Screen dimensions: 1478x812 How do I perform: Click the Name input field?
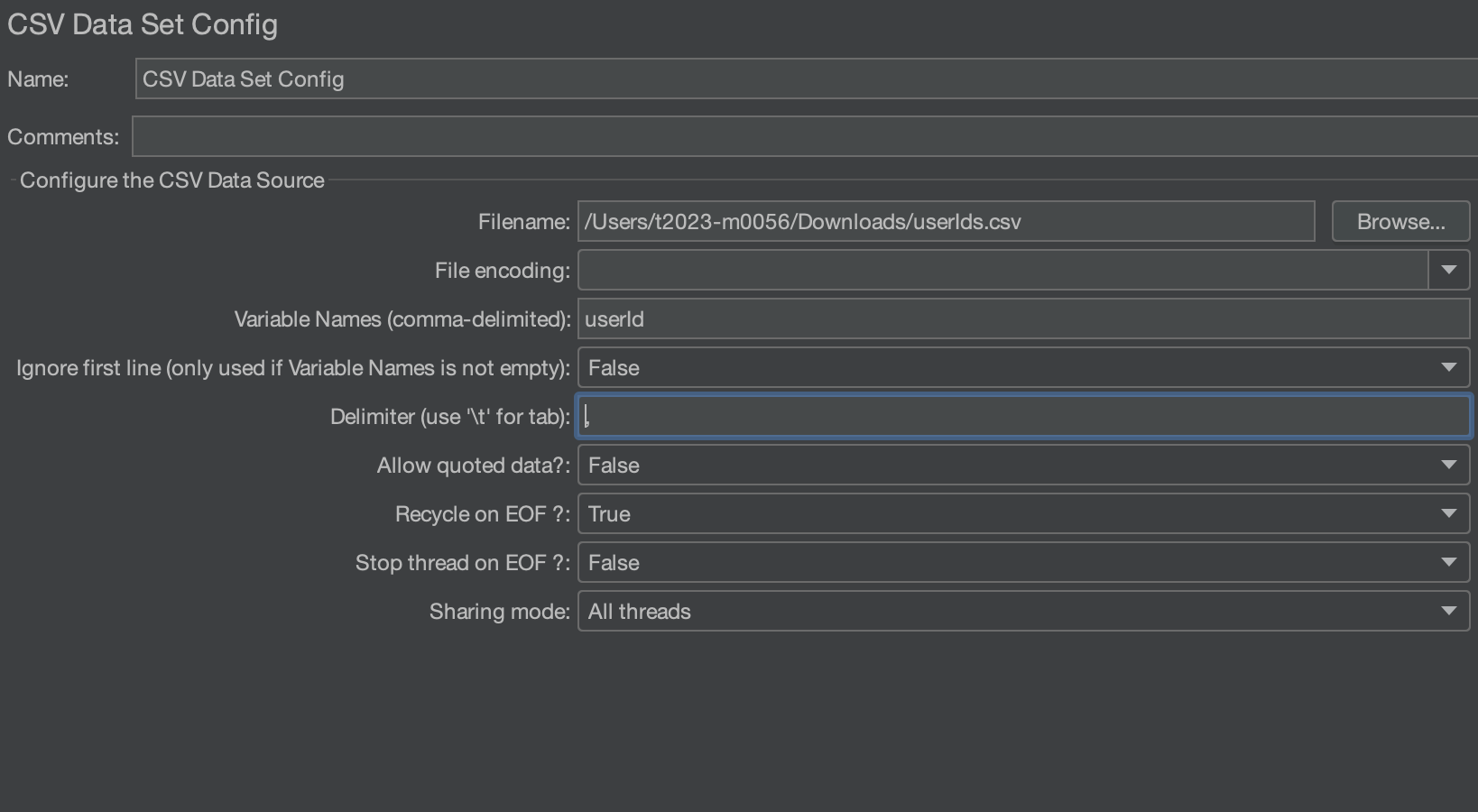(x=803, y=79)
